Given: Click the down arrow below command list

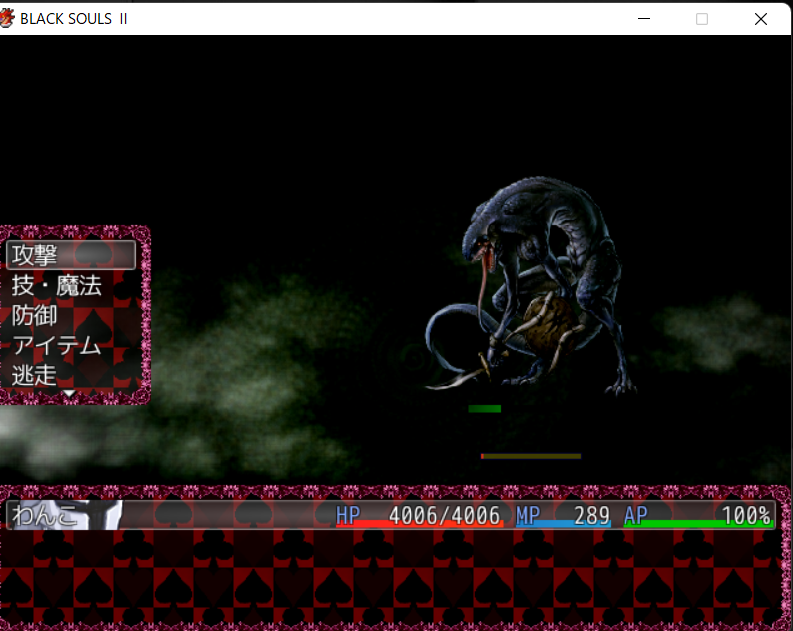Looking at the screenshot, I should click(x=69, y=395).
